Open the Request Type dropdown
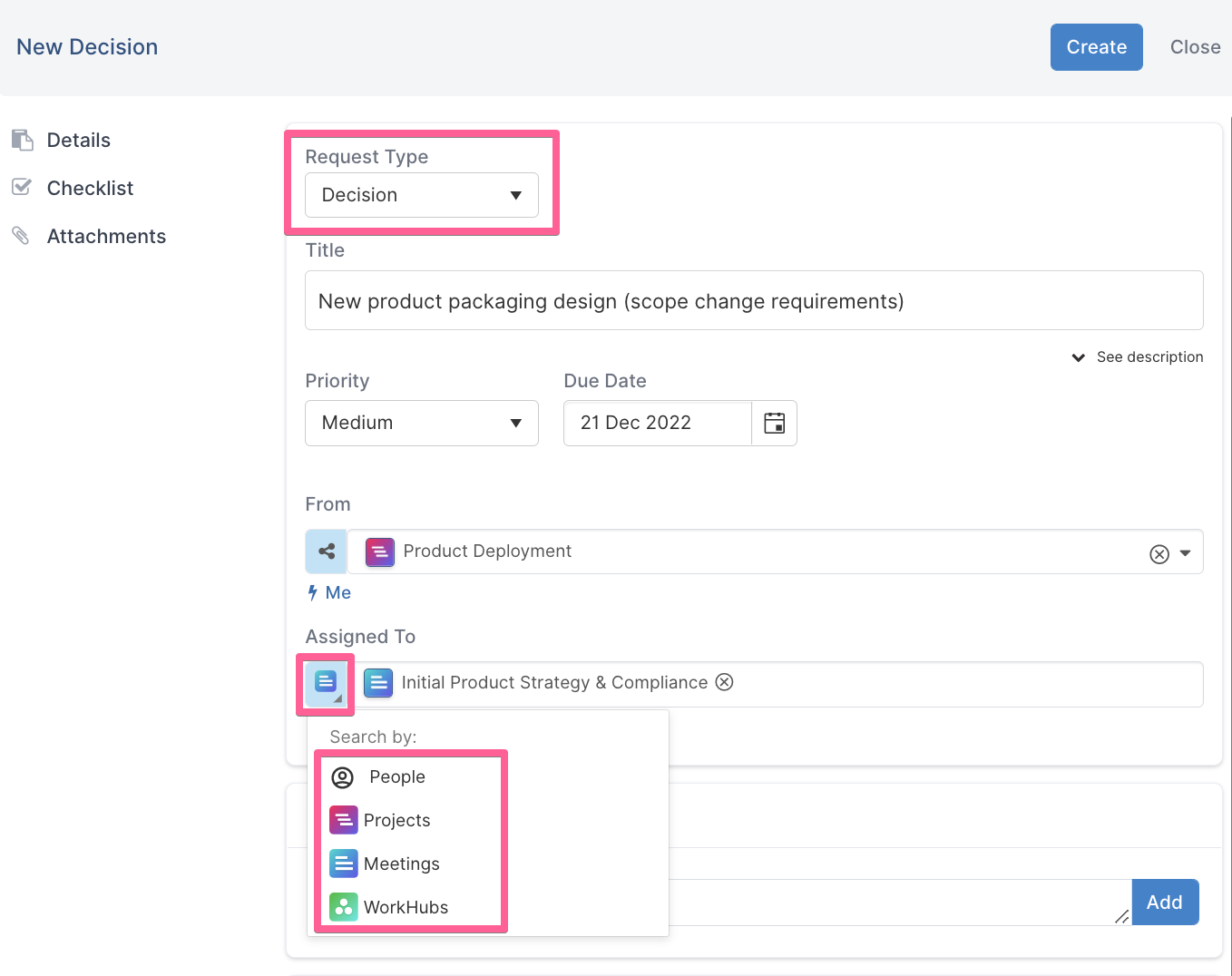Screen dimensions: 1232x976 [422, 195]
